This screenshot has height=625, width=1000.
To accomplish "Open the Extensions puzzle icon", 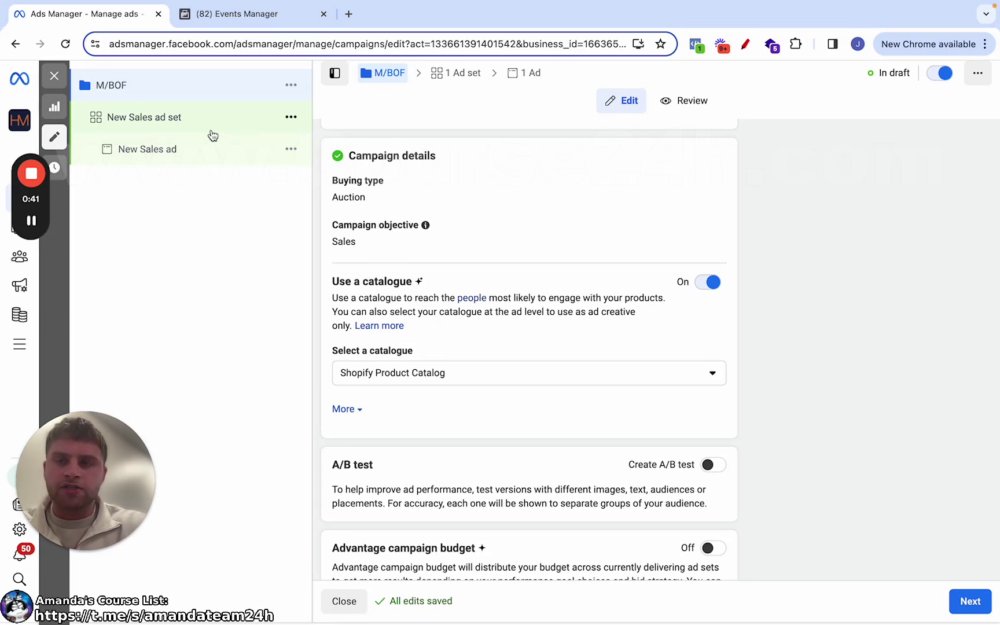I will pyautogui.click(x=795, y=44).
